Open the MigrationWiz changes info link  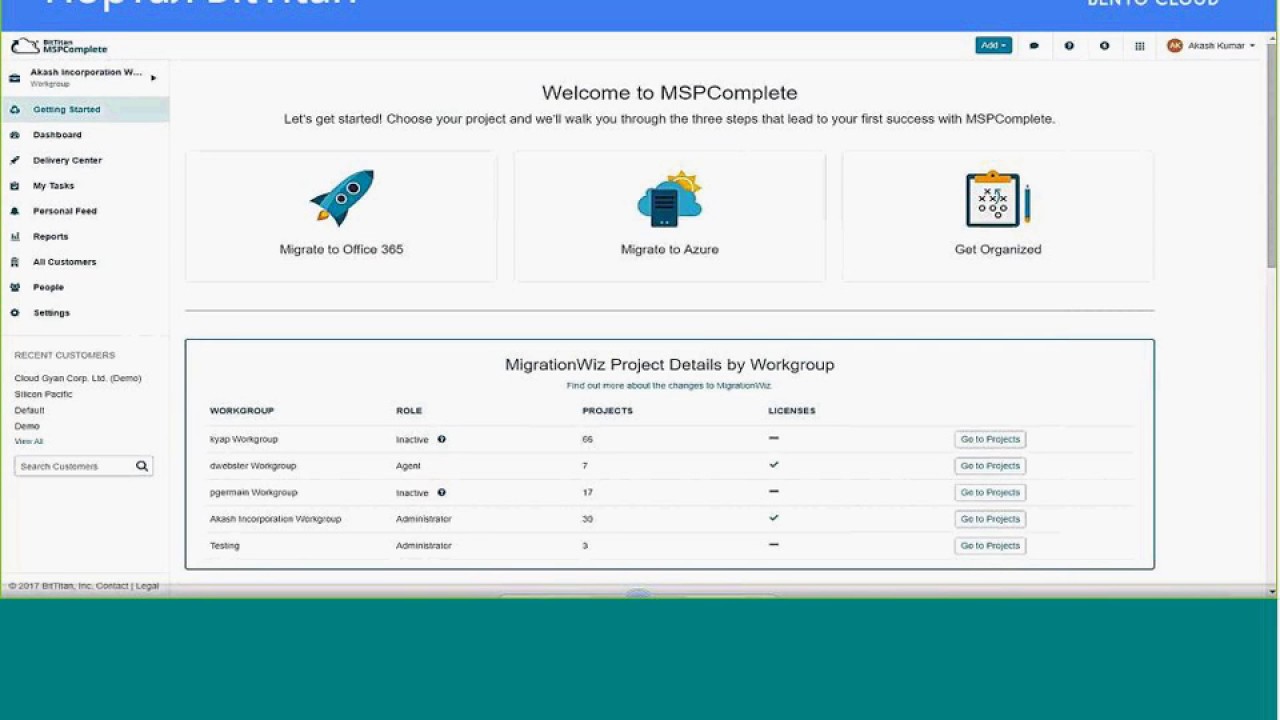point(669,385)
